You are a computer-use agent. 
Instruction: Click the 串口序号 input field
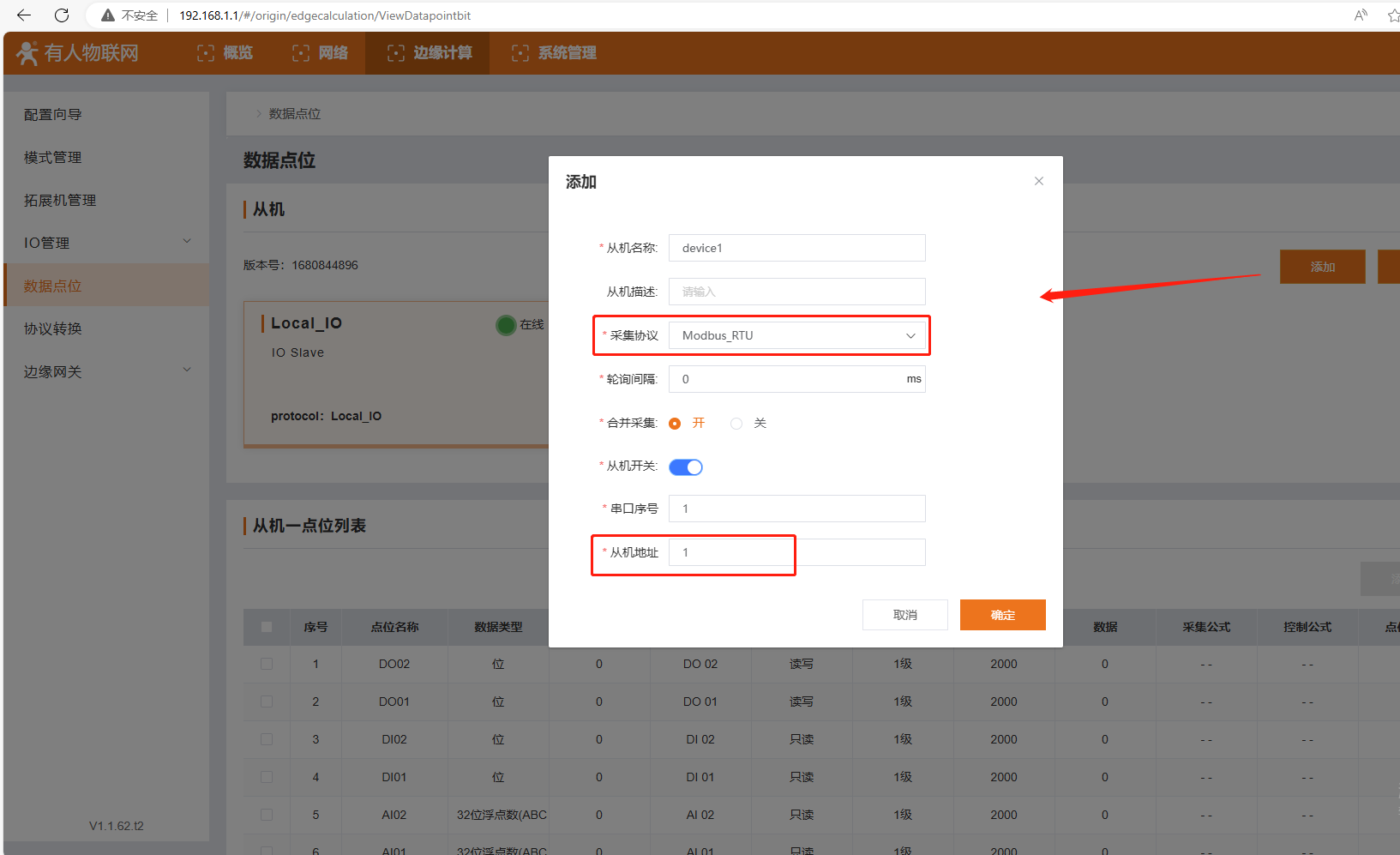[797, 509]
